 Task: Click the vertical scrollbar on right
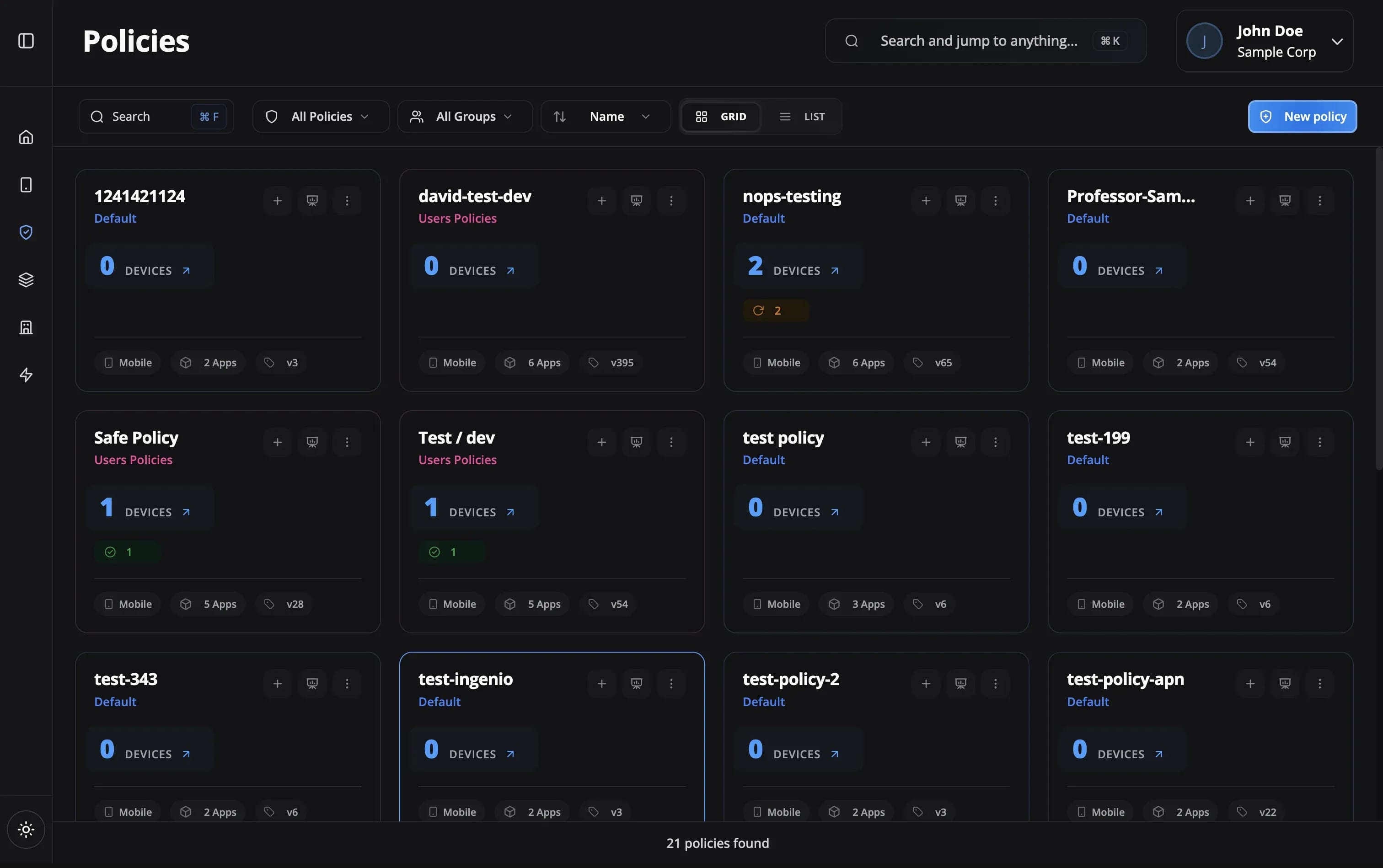[1378, 310]
